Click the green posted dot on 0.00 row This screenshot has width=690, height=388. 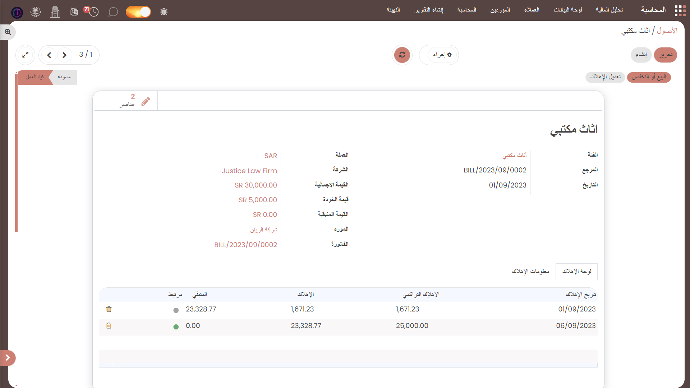point(176,326)
